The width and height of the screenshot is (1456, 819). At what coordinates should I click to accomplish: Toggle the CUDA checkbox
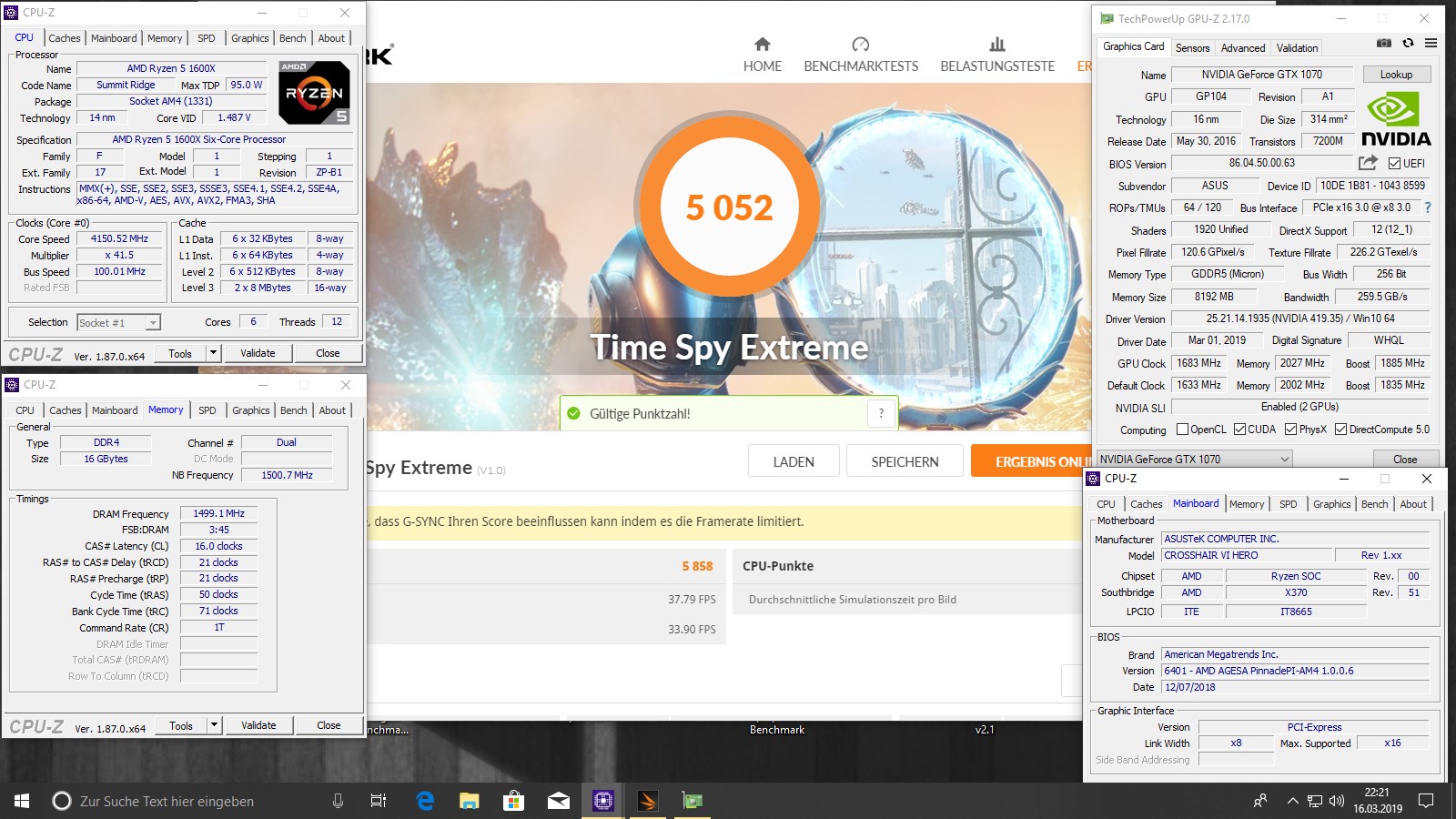pyautogui.click(x=1239, y=430)
